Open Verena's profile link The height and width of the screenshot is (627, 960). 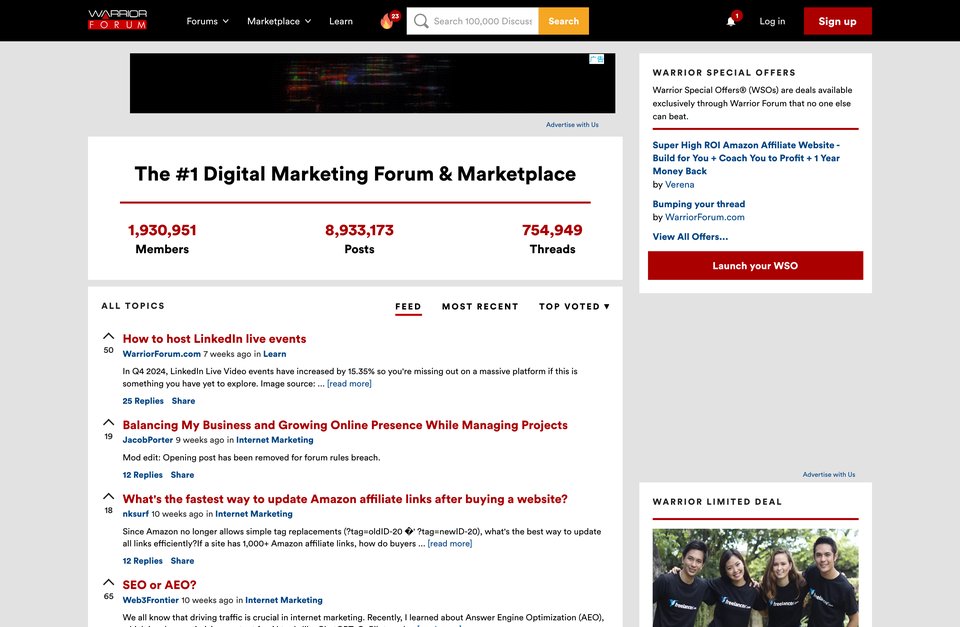680,184
